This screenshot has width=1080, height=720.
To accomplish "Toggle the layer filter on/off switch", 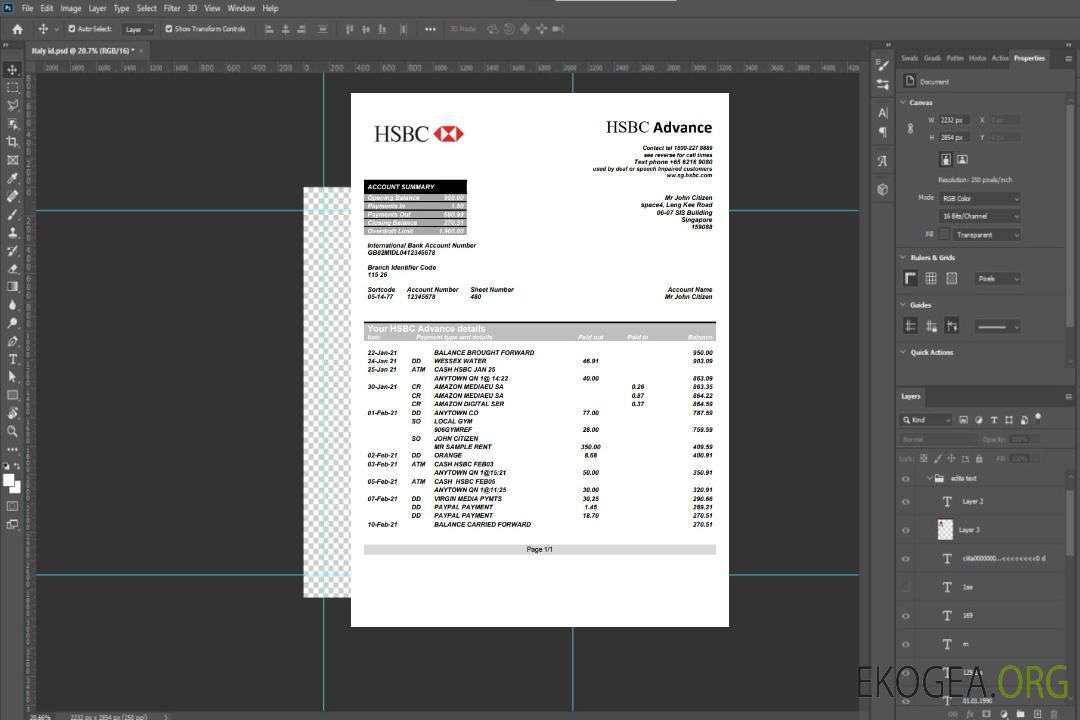I will tap(1038, 418).
